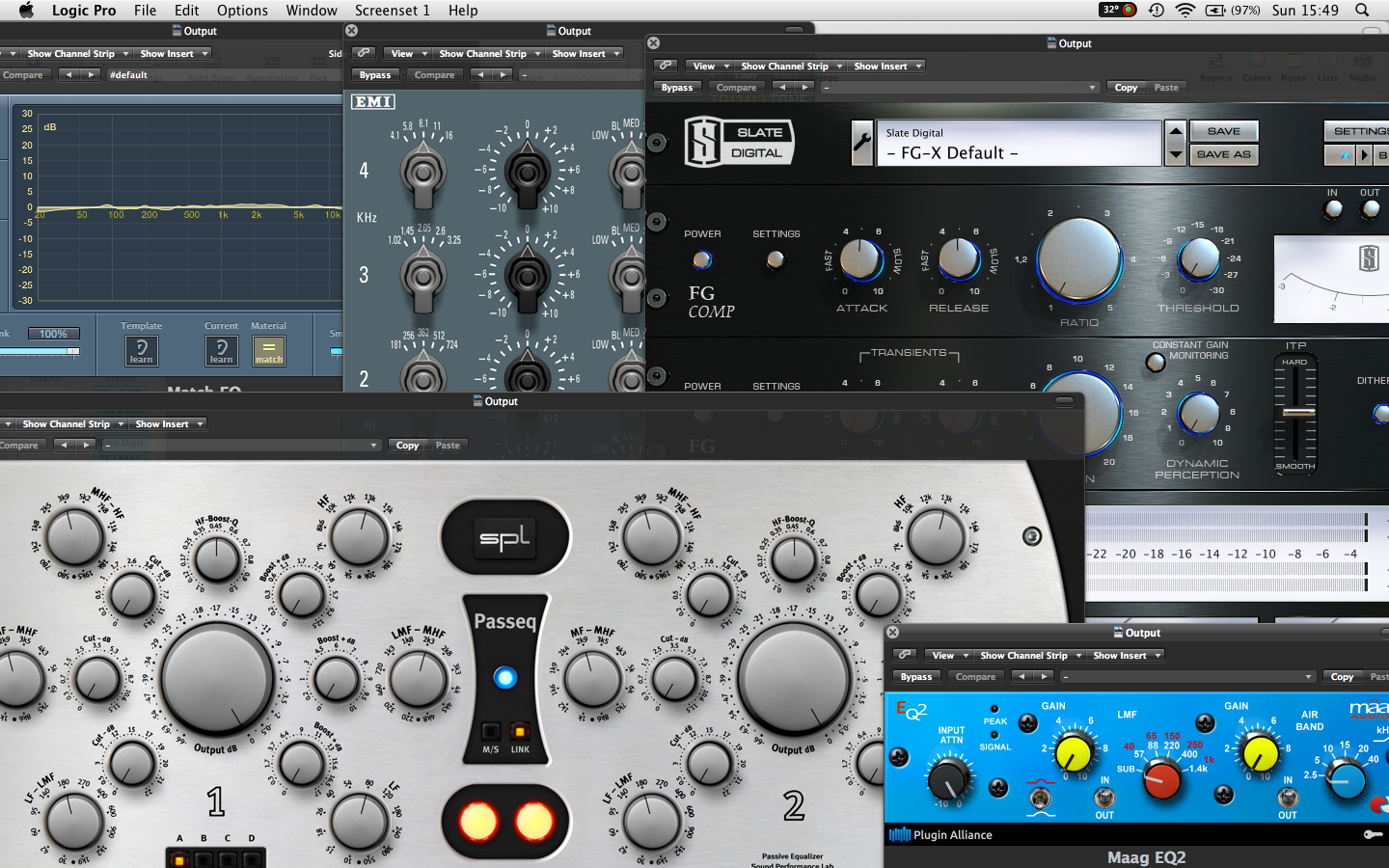Click the Dynamic Perception knob

pos(1199,415)
